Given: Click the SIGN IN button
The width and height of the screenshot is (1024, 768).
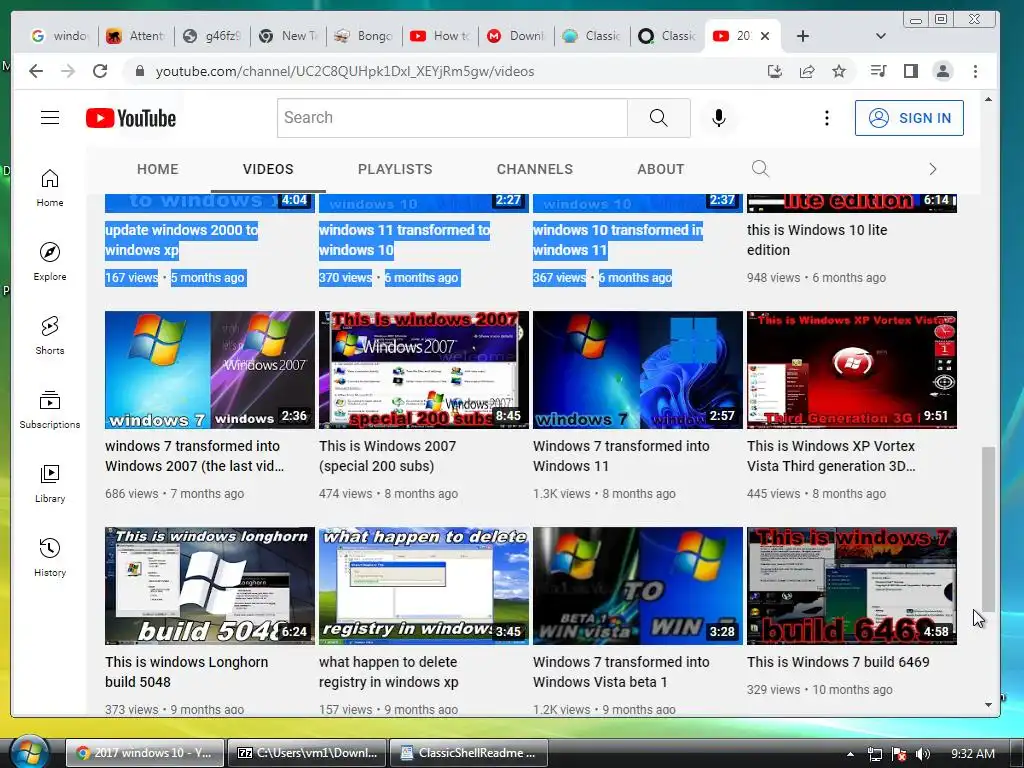Looking at the screenshot, I should (x=909, y=118).
